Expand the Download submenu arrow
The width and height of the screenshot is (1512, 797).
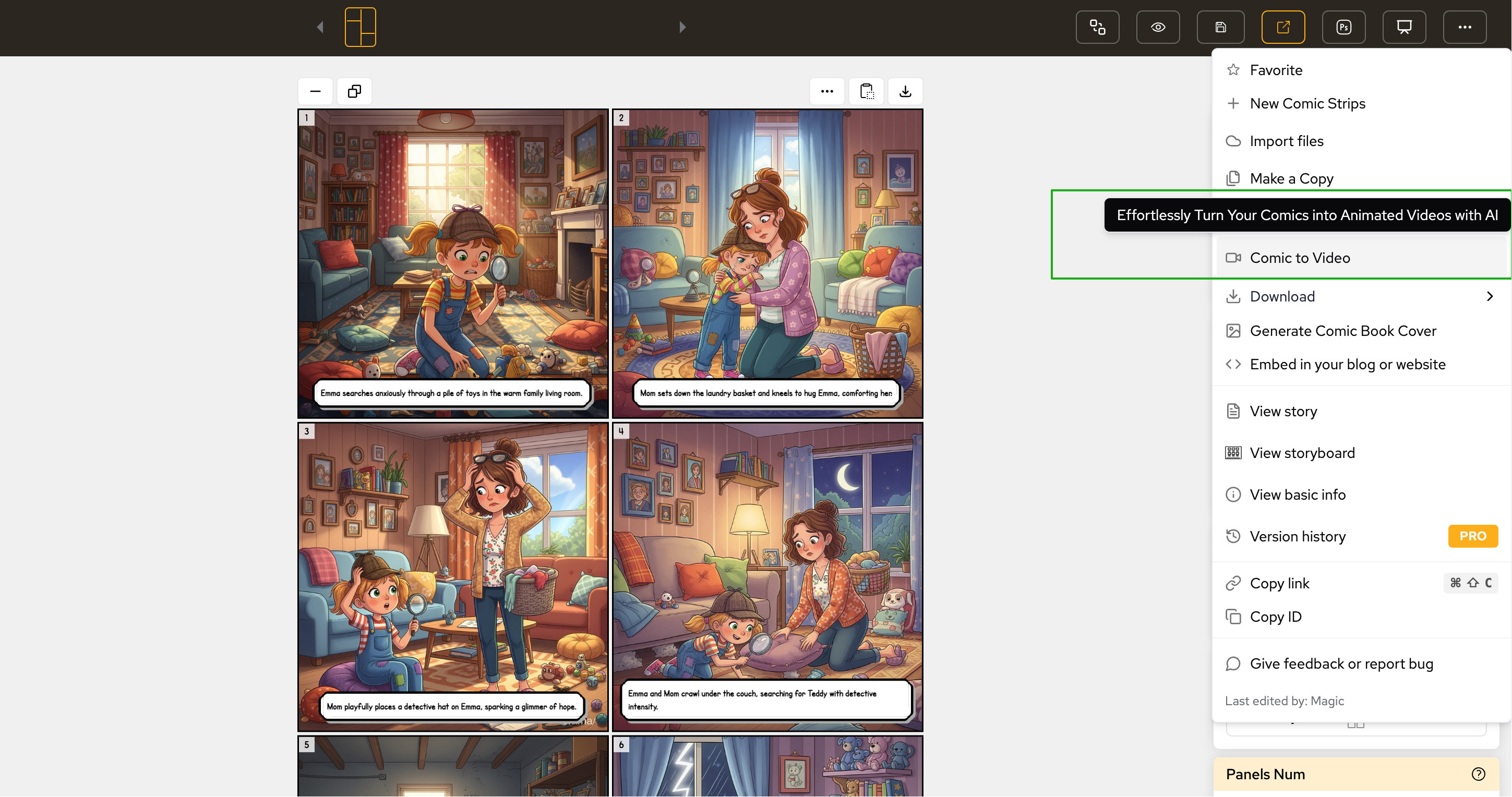(1489, 296)
